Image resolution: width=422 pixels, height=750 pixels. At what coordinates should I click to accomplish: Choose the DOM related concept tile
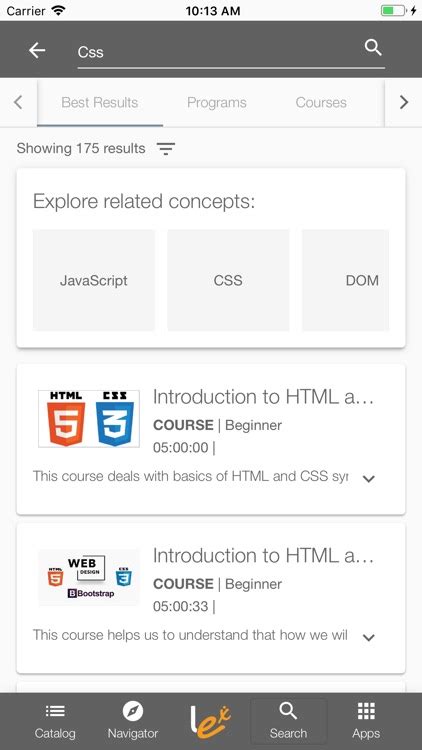pyautogui.click(x=345, y=280)
